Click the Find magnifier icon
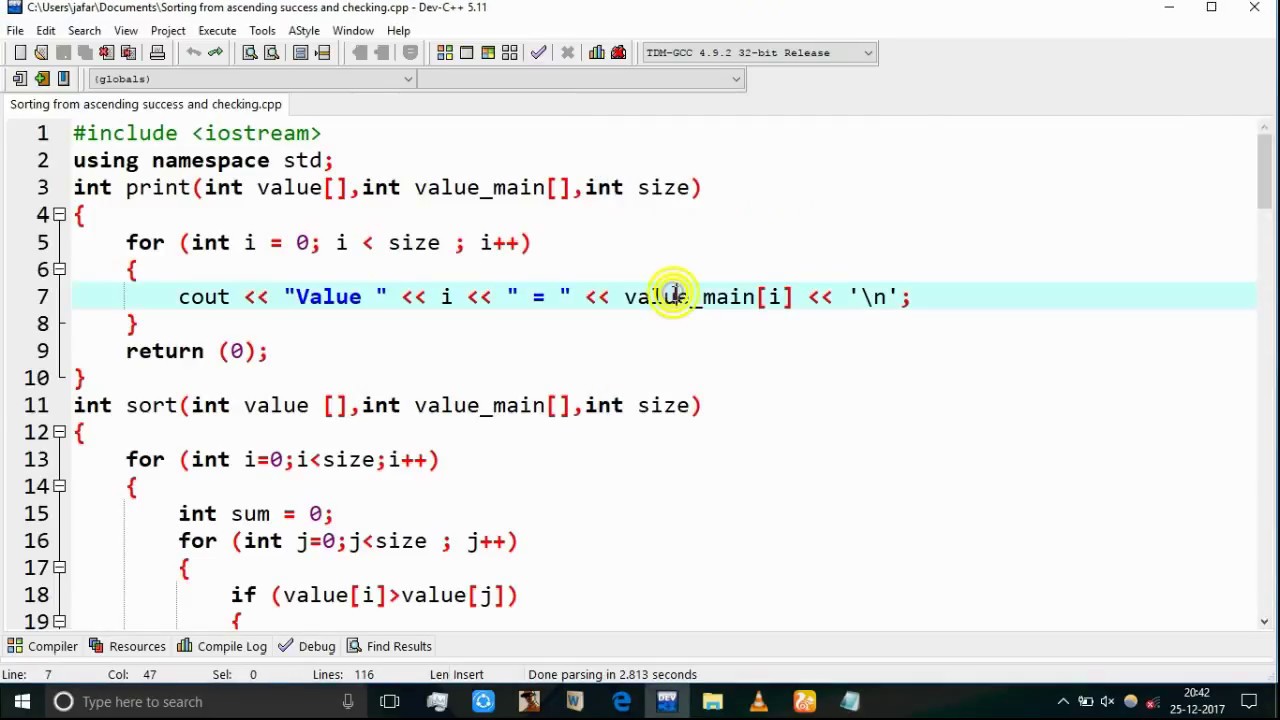 coord(250,53)
